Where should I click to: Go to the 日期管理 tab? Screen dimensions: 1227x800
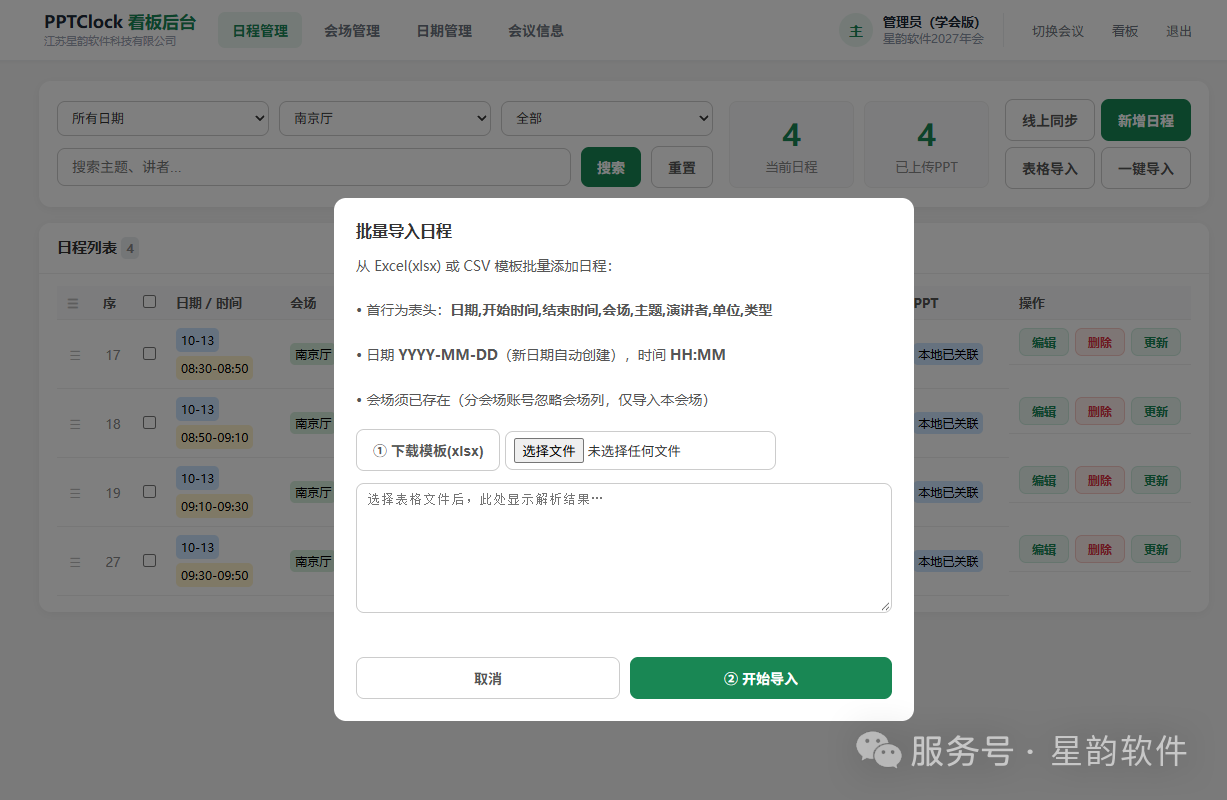coord(444,31)
